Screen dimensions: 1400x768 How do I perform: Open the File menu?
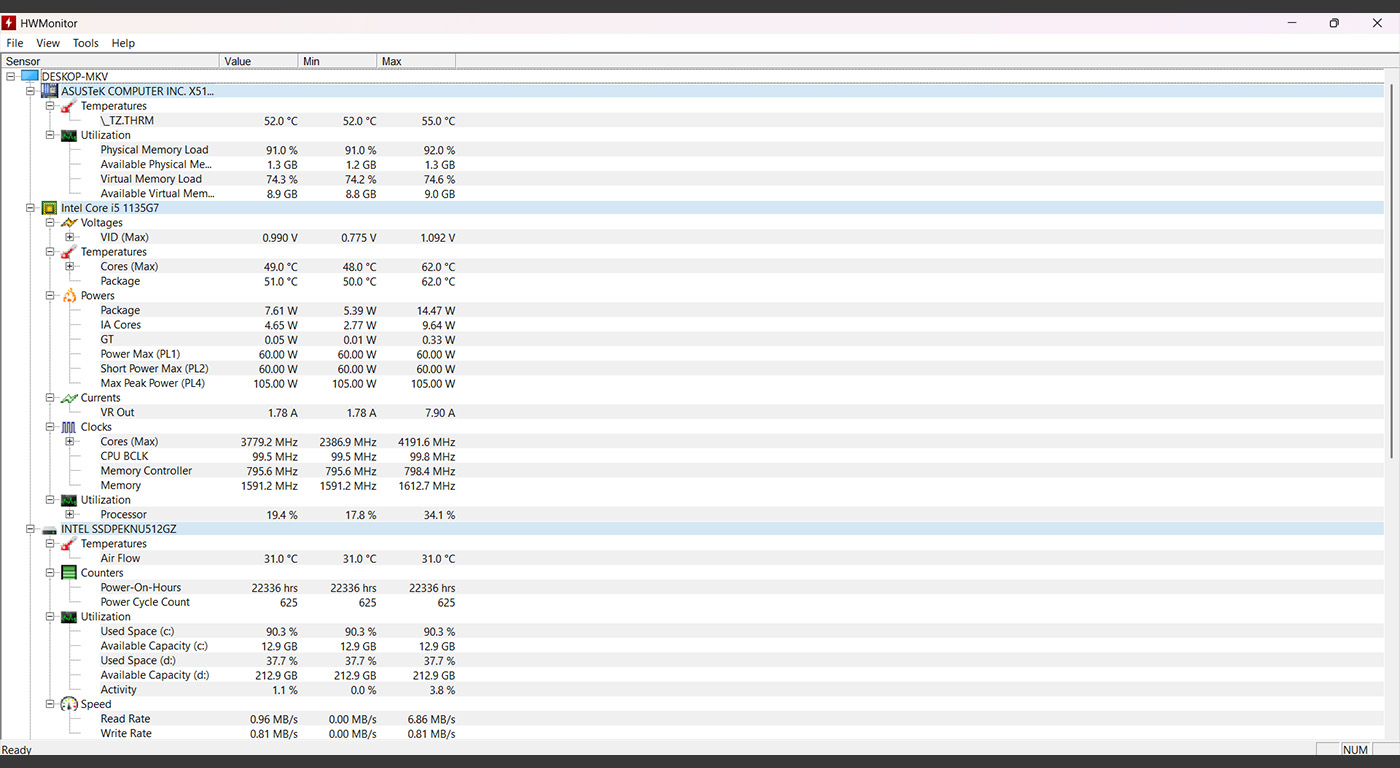point(15,43)
